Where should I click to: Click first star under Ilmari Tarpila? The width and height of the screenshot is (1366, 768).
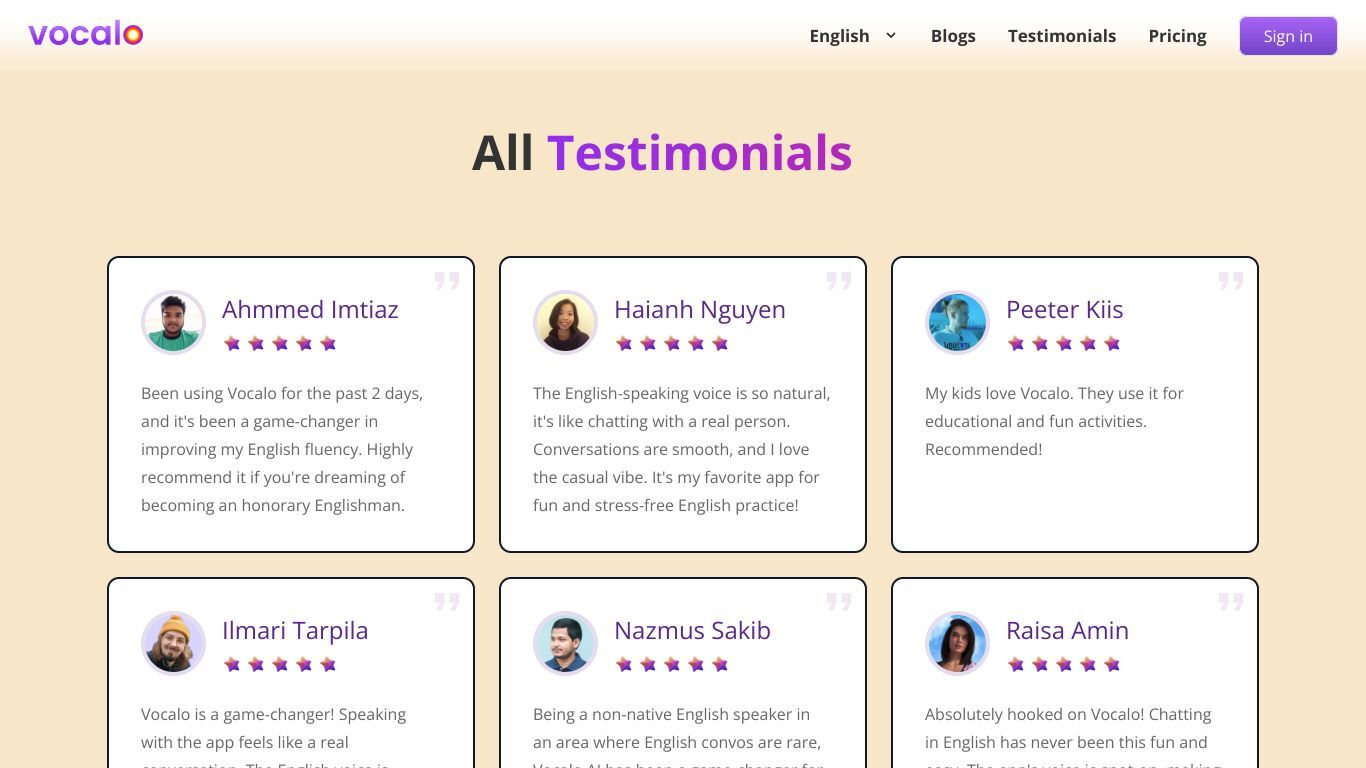(x=232, y=664)
